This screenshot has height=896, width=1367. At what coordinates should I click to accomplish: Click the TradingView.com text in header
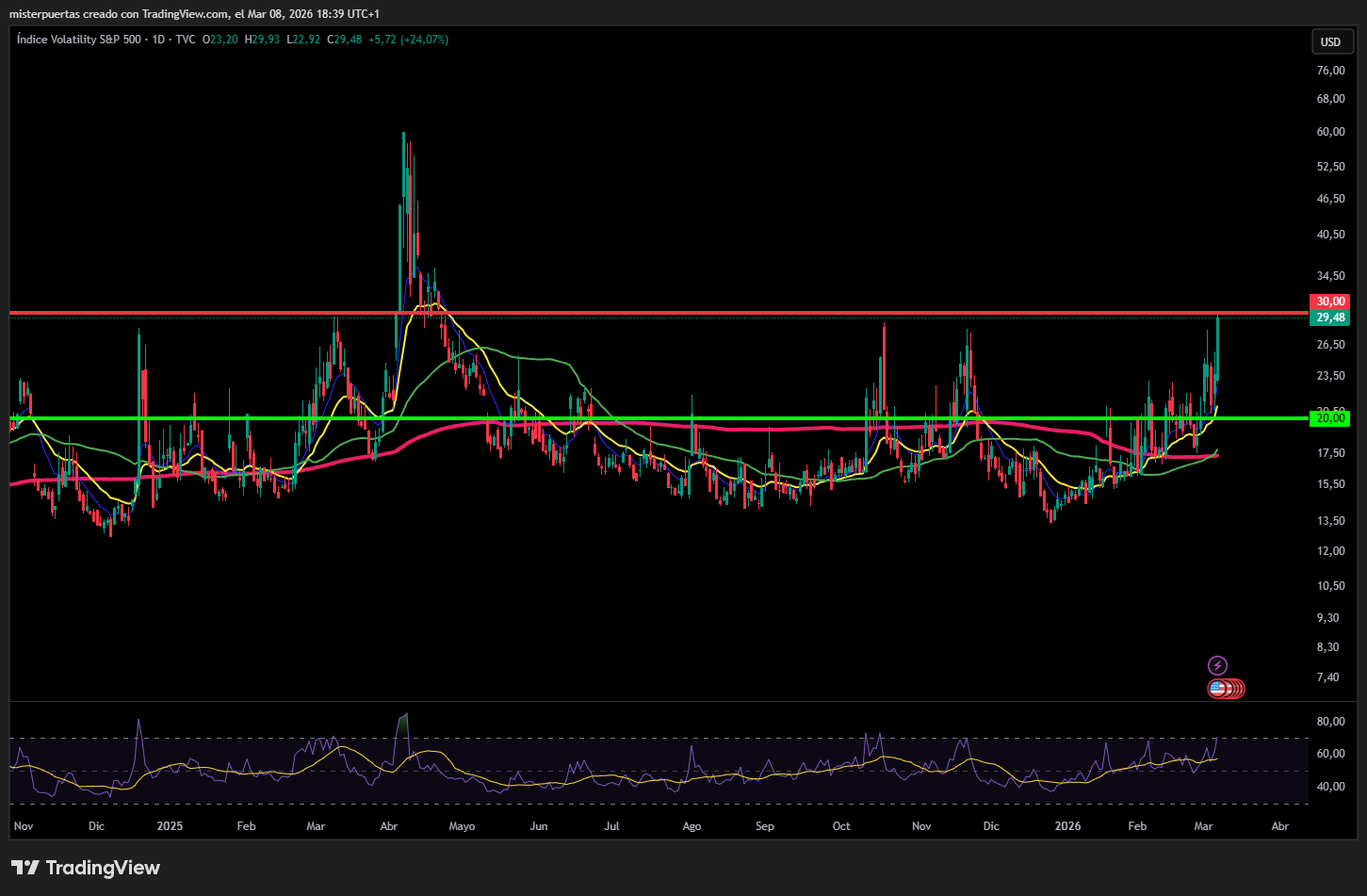(x=185, y=14)
